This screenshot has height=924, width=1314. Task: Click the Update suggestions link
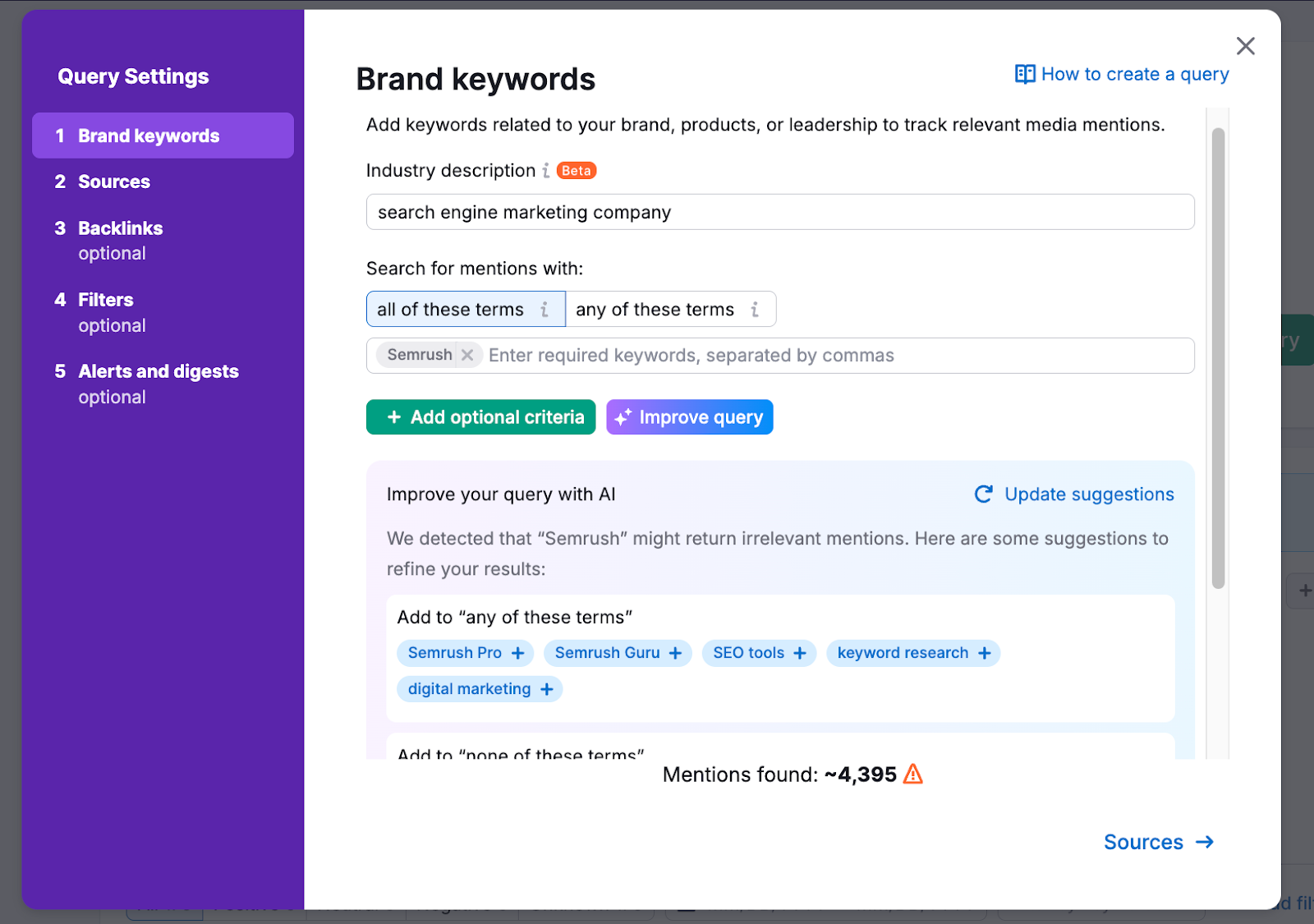click(1073, 494)
